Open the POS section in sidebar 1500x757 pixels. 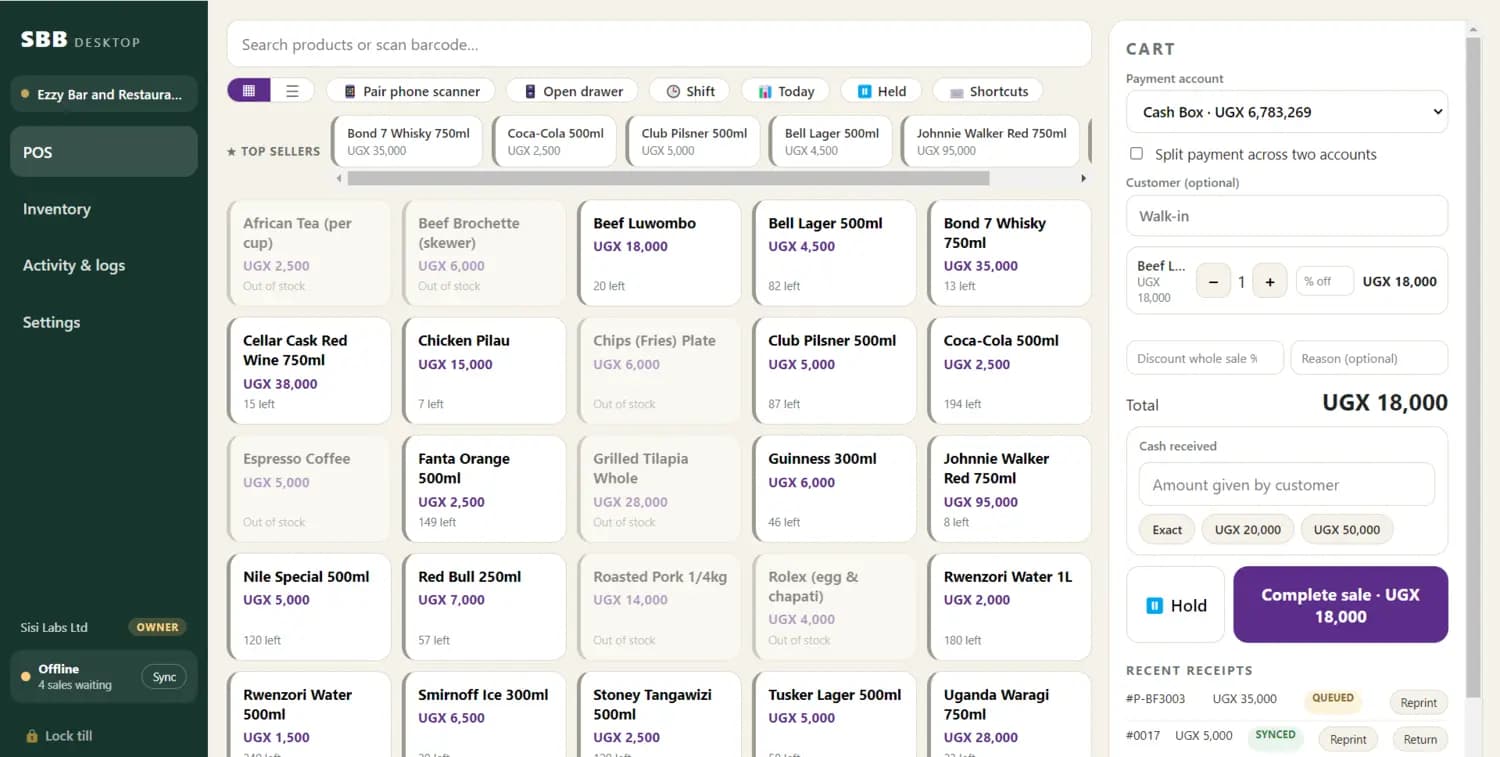point(104,152)
